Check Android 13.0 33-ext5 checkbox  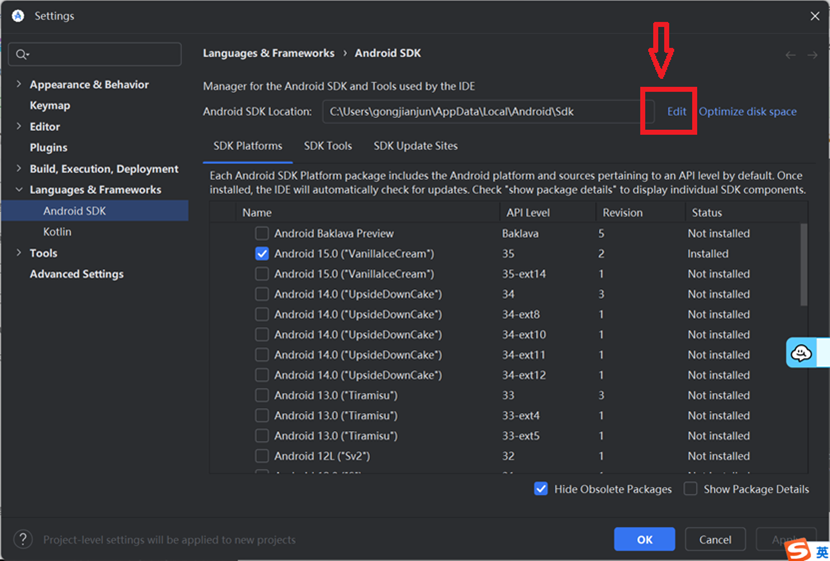(x=261, y=436)
